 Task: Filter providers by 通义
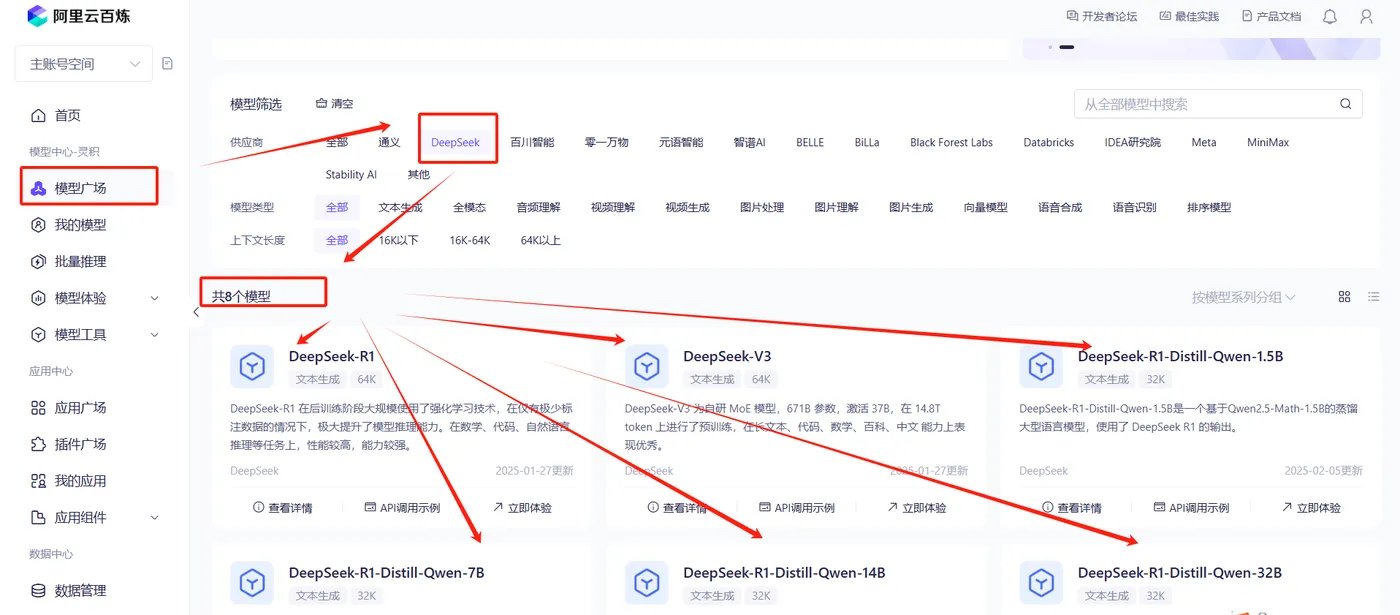click(389, 143)
